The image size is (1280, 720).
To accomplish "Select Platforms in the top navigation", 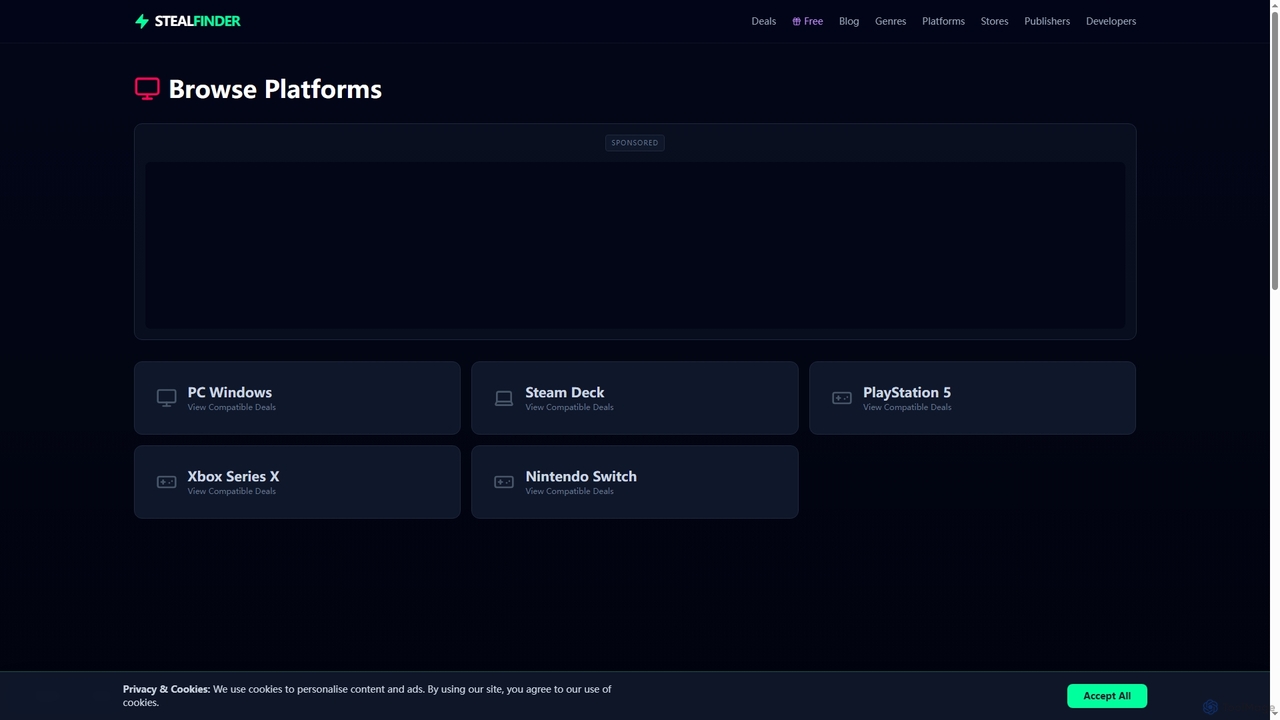I will point(943,21).
